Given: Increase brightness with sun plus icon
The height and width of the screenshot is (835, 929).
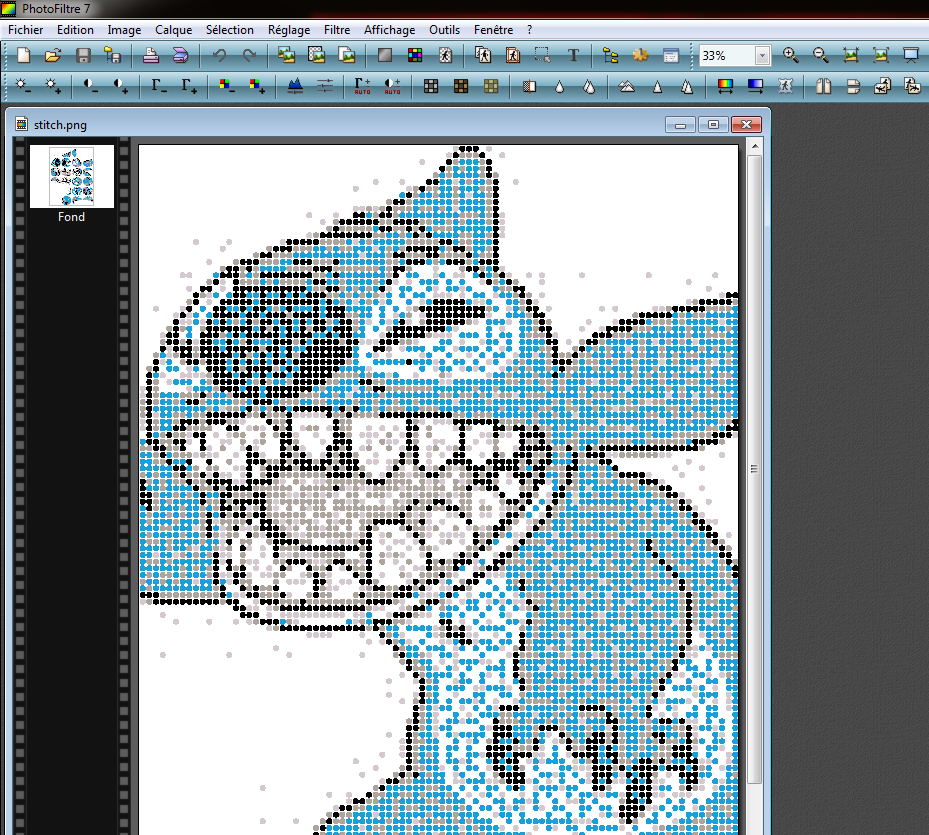Looking at the screenshot, I should (53, 87).
